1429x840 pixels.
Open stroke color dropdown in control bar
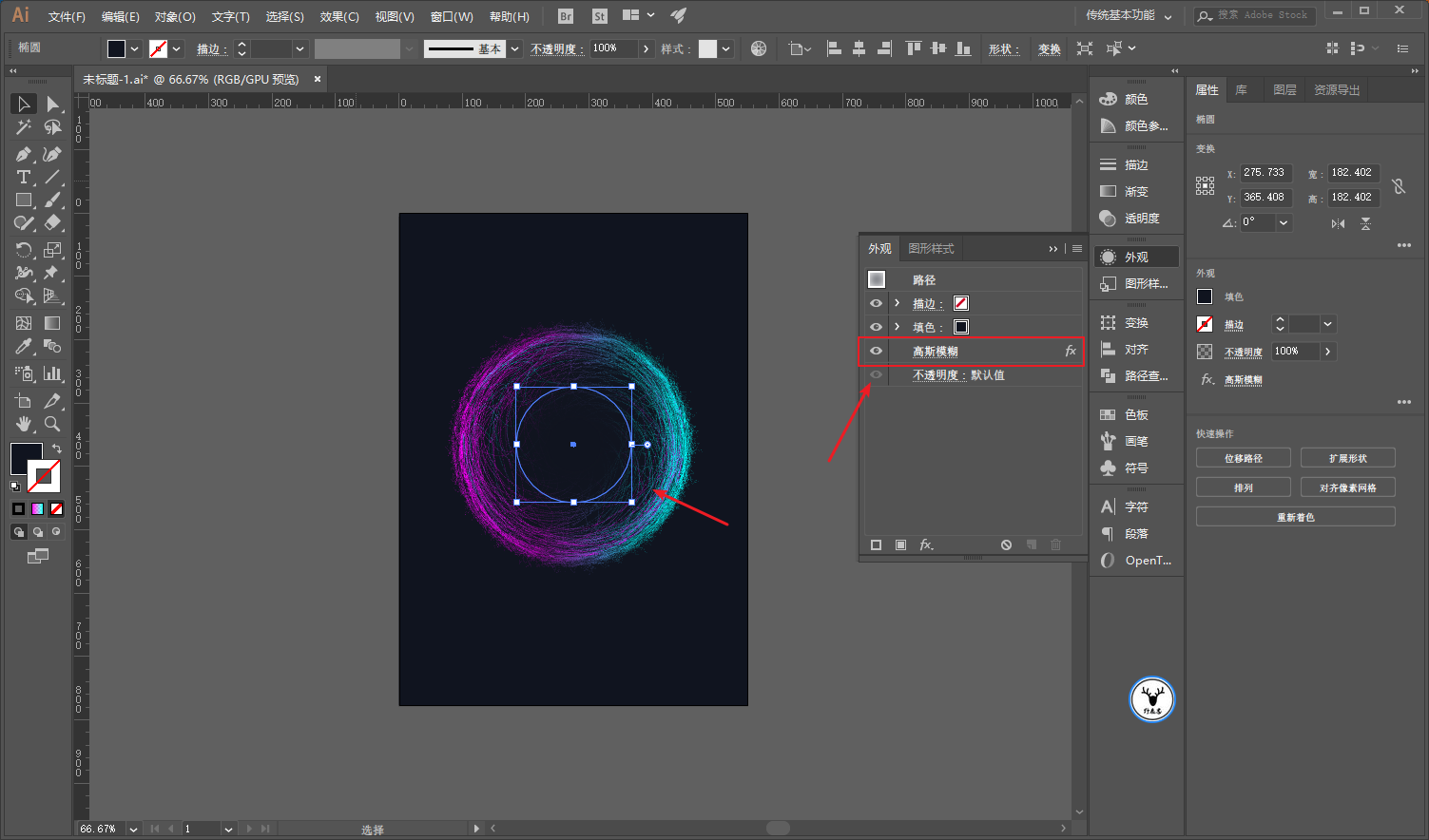tap(177, 48)
